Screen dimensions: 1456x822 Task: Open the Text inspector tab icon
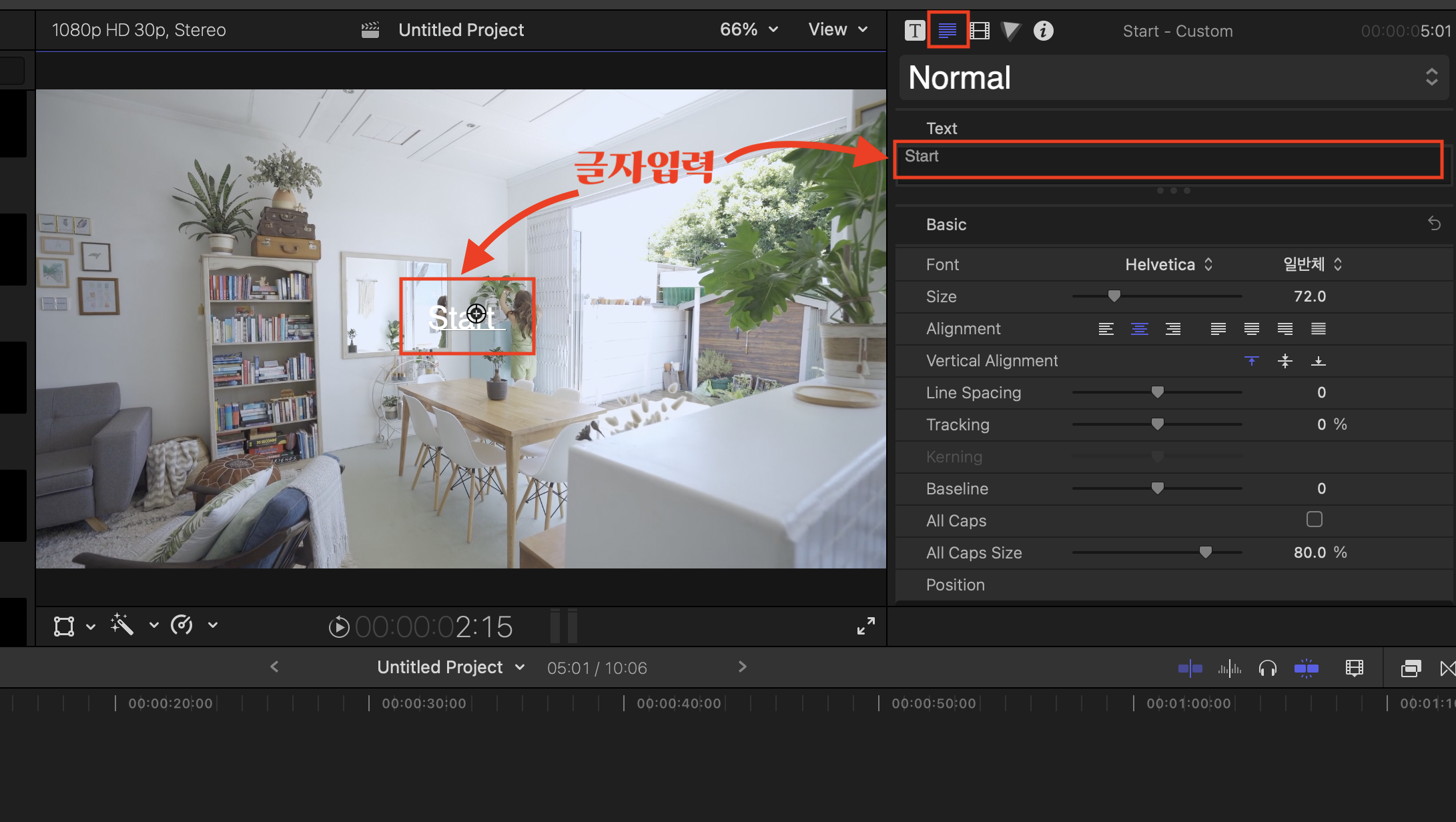(947, 31)
